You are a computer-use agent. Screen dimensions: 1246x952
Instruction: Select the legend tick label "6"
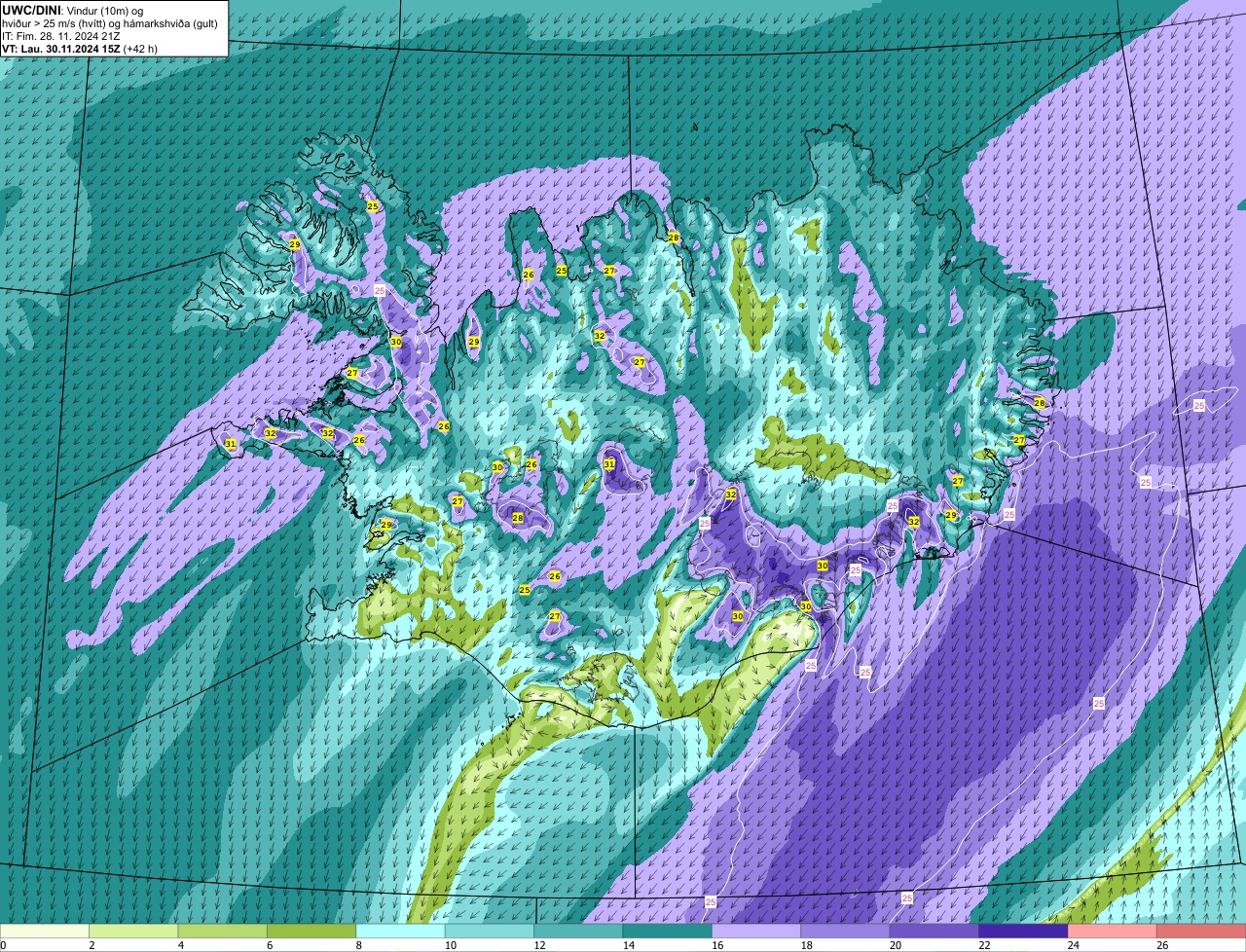(x=269, y=945)
